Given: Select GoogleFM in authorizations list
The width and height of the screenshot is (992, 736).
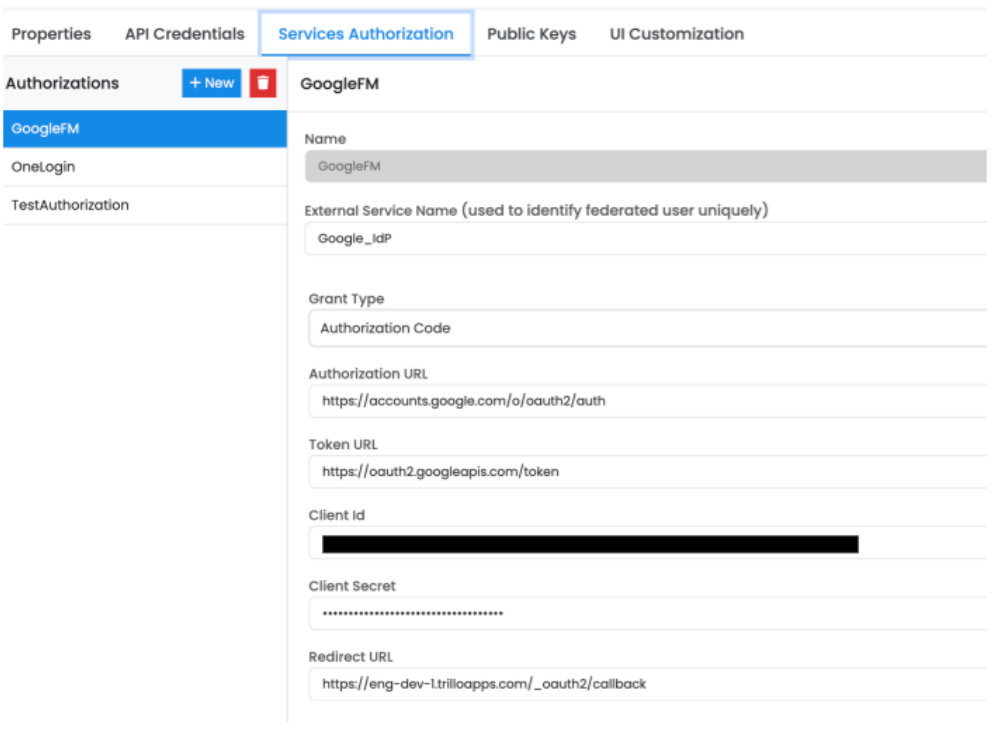Looking at the screenshot, I should coord(145,128).
